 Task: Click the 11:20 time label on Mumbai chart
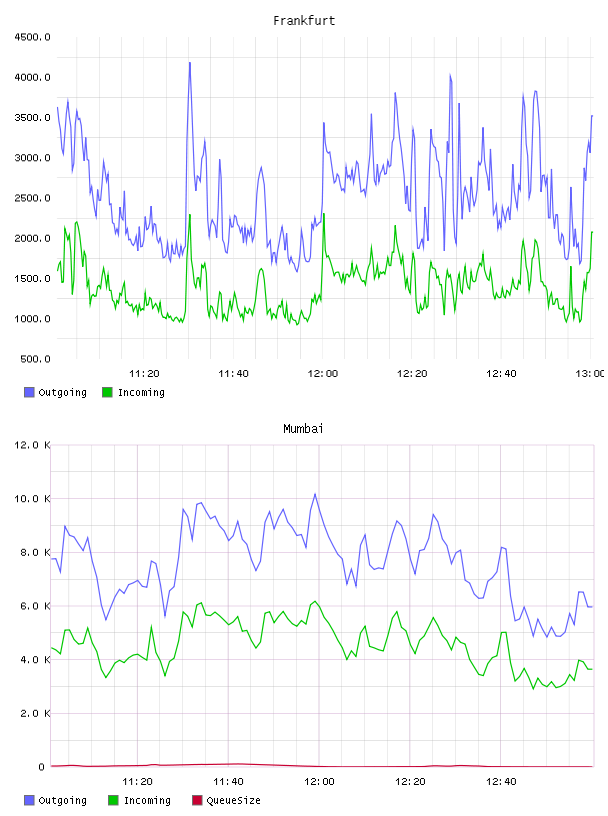137,782
